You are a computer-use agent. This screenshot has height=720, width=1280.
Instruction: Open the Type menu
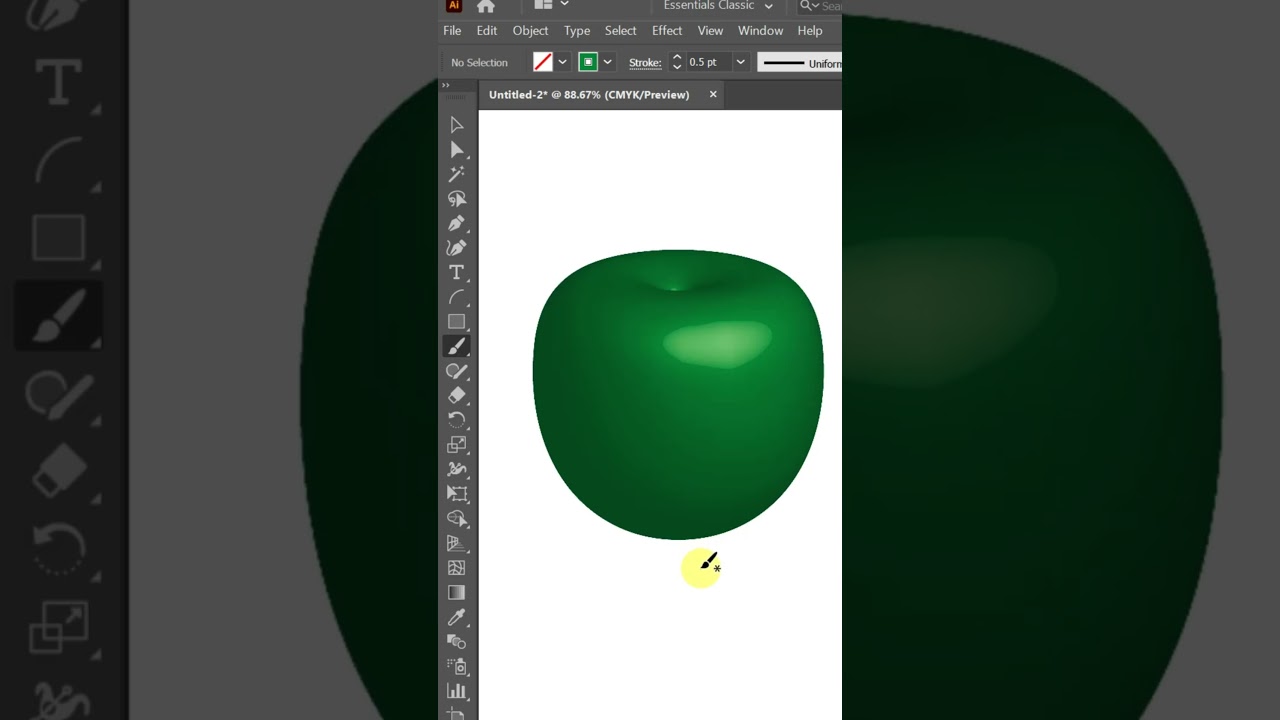576,31
